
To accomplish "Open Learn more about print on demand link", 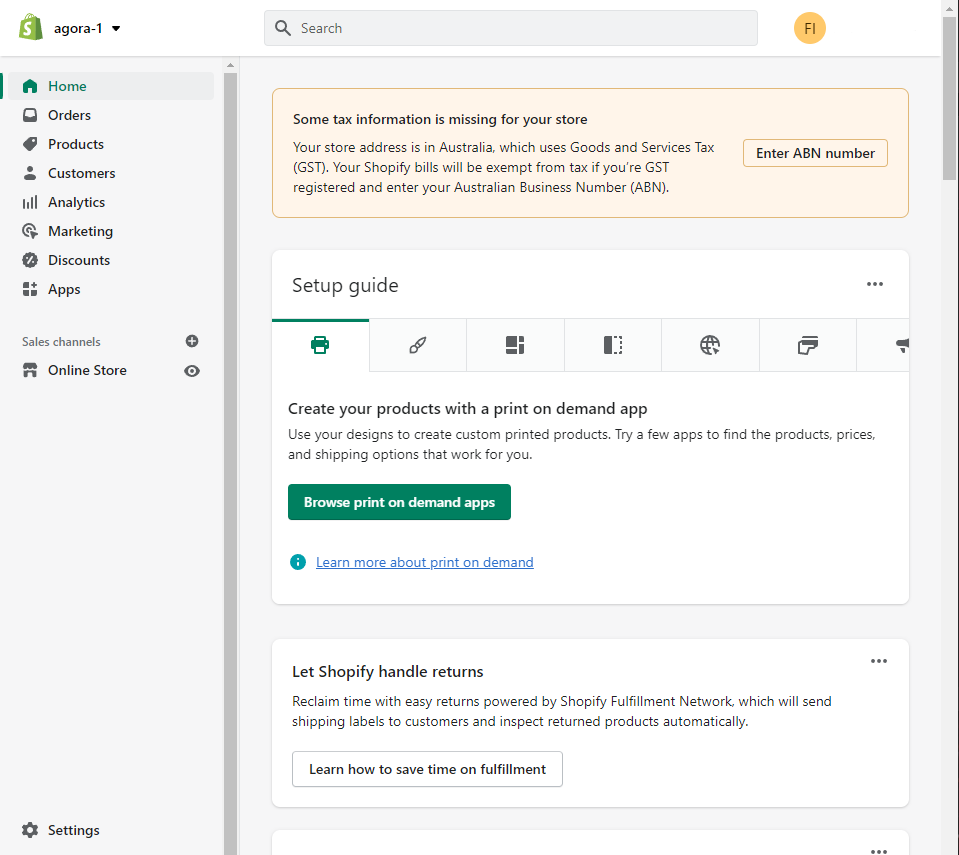I will click(x=424, y=562).
